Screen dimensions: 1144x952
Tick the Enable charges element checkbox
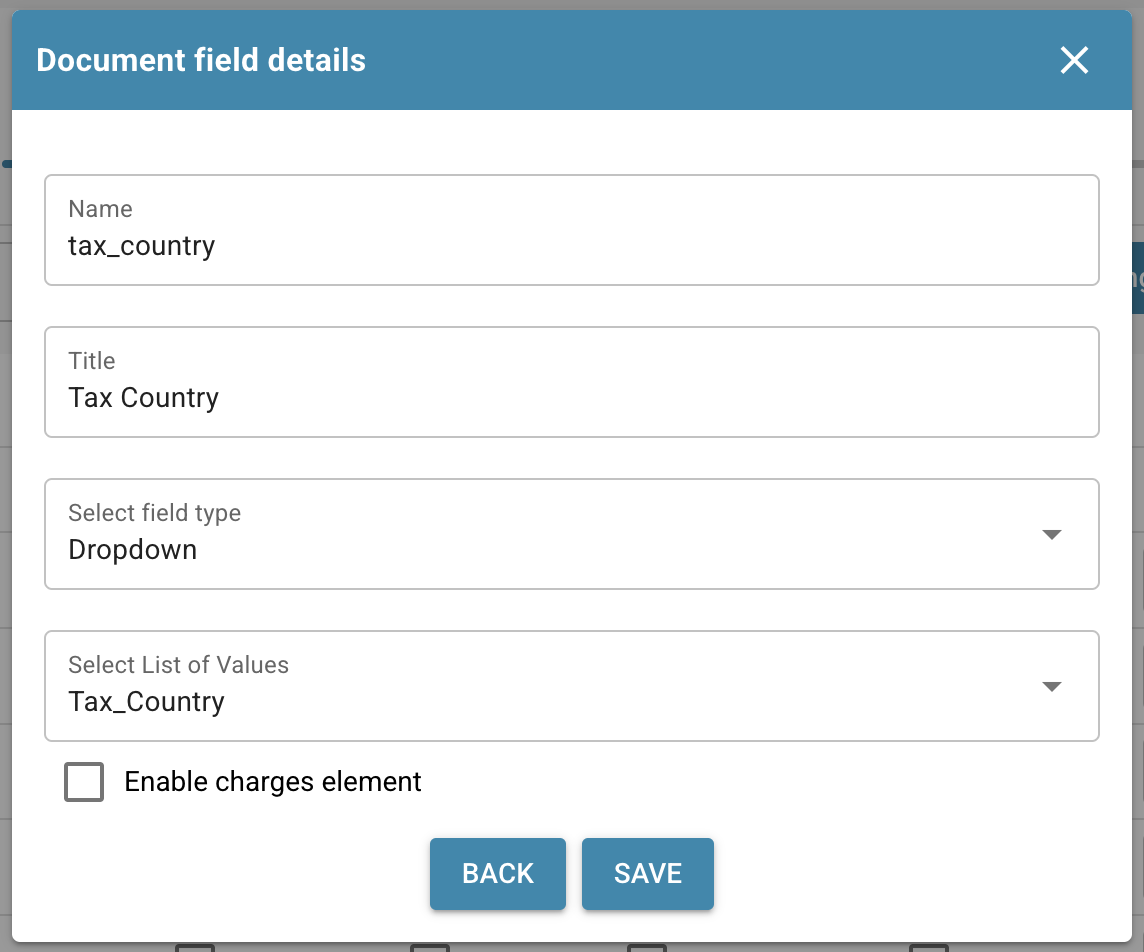click(84, 782)
